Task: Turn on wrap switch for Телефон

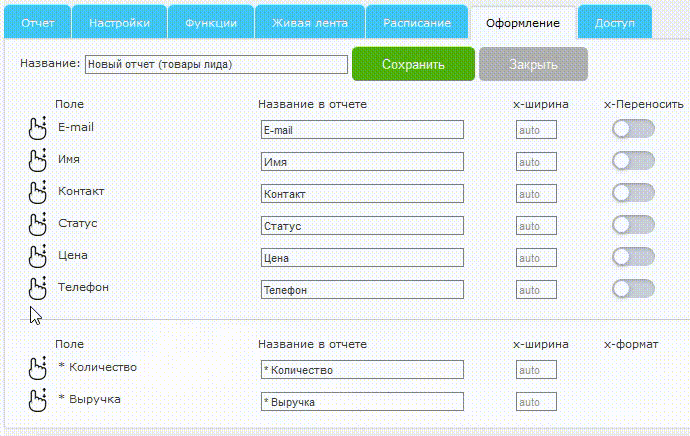Action: click(633, 289)
